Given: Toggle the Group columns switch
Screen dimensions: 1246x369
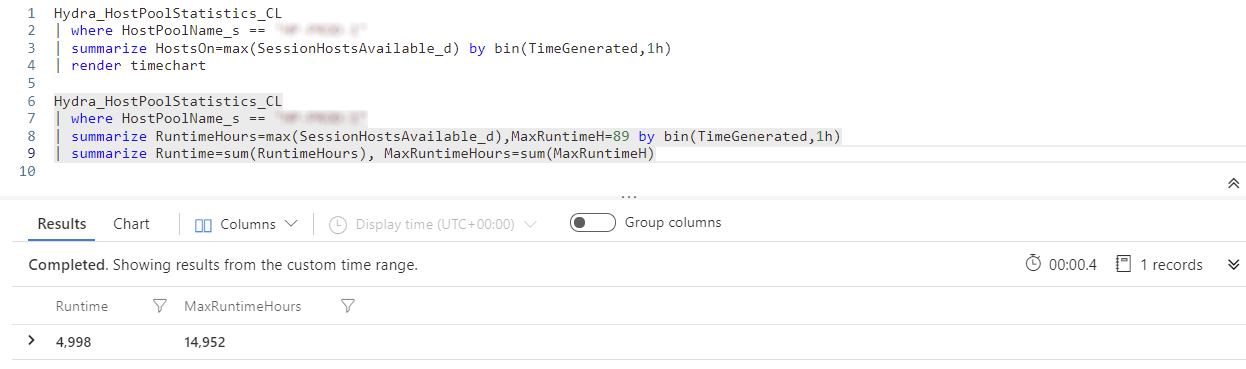Looking at the screenshot, I should coord(592,223).
